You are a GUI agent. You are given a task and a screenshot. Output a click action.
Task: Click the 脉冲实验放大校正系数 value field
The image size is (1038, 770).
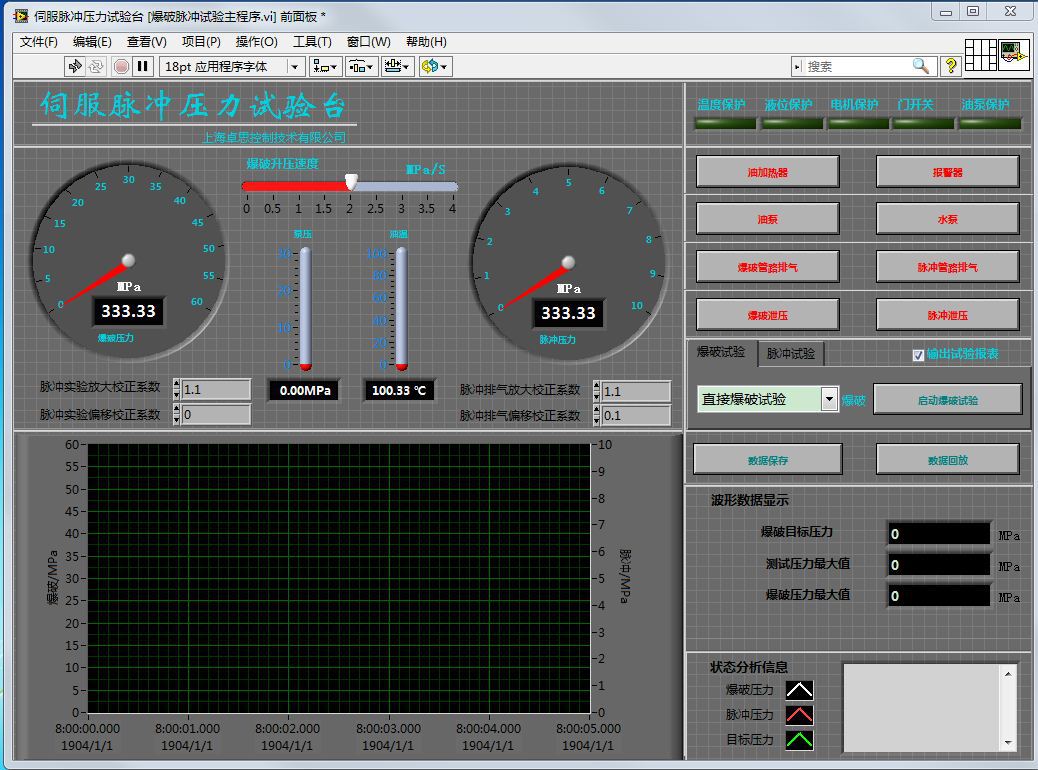click(x=216, y=389)
